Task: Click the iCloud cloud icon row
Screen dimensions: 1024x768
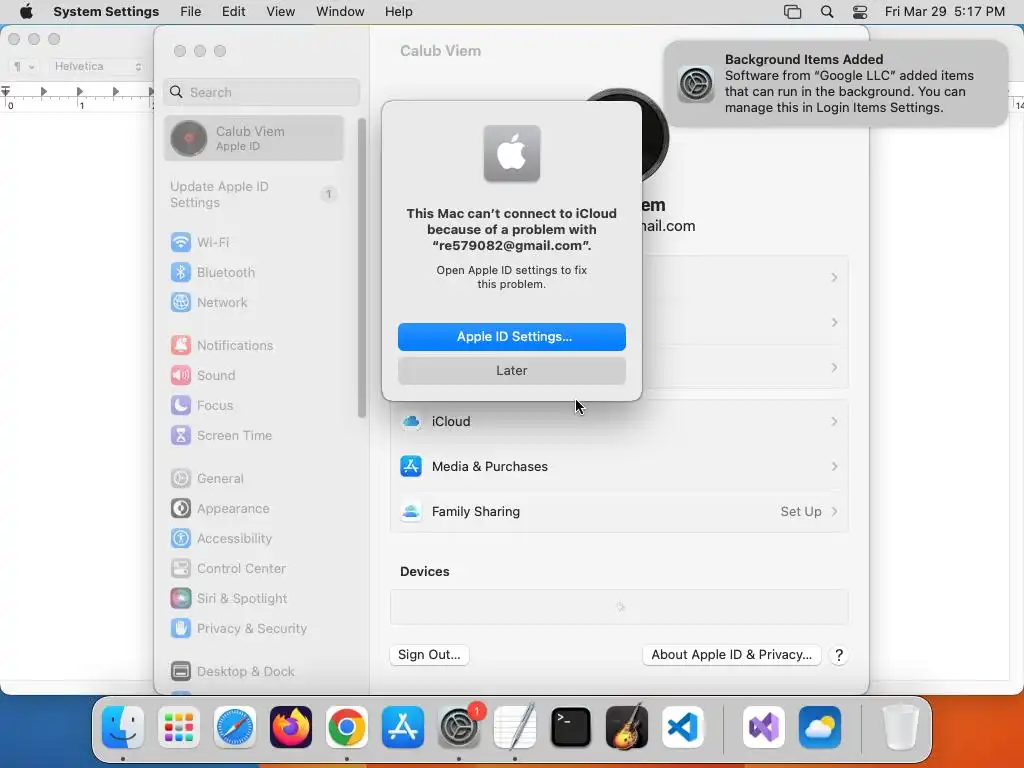Action: pyautogui.click(x=619, y=422)
